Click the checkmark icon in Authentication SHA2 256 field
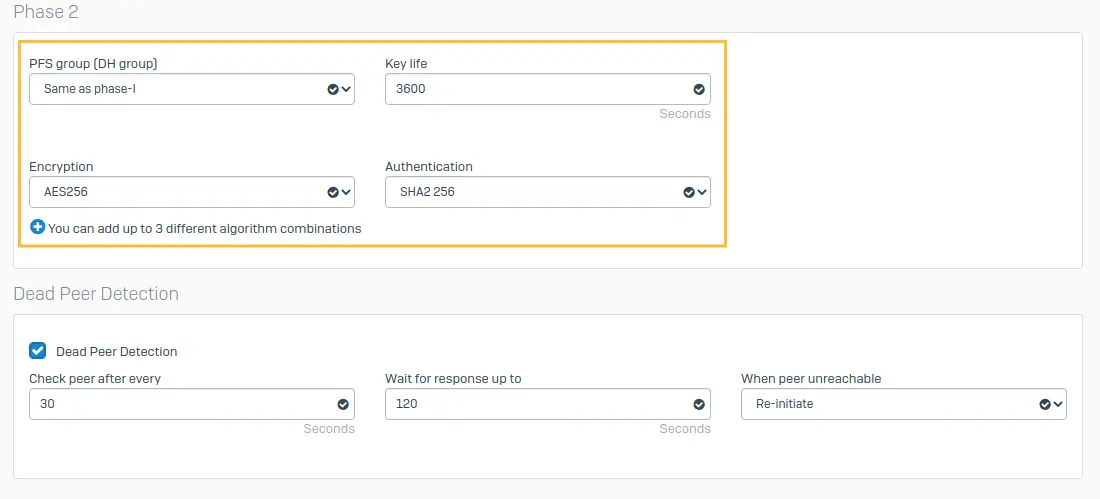 (689, 192)
